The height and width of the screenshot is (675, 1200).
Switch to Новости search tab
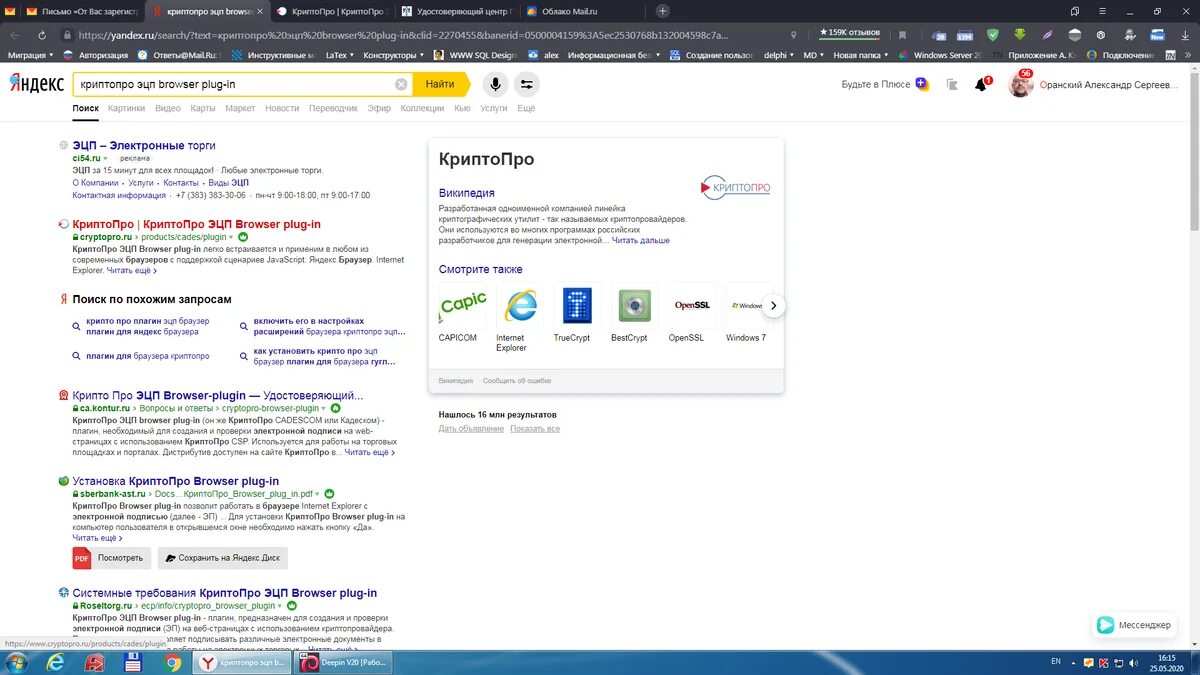pos(282,108)
